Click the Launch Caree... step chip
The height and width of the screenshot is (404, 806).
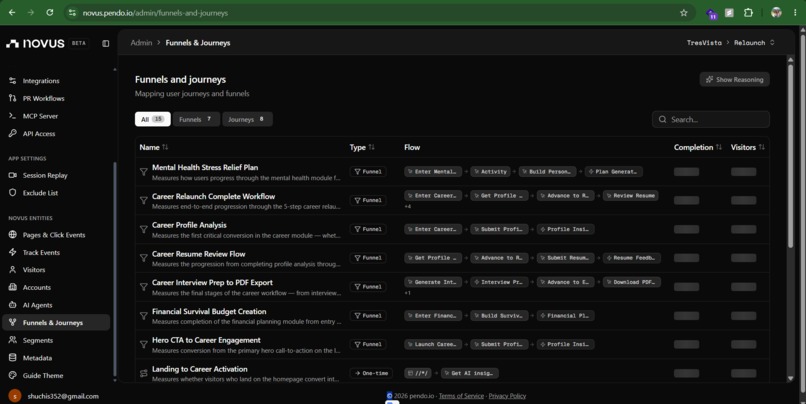click(x=433, y=344)
